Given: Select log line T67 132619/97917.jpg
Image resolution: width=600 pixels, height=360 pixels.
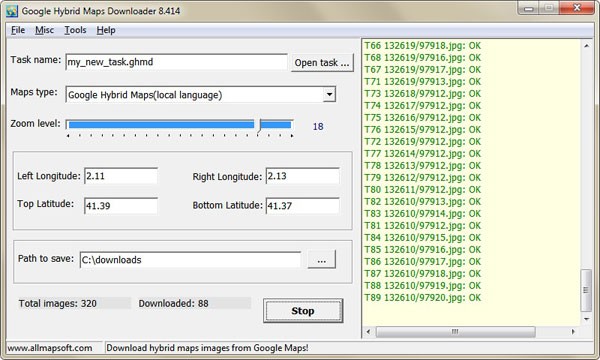Looking at the screenshot, I should click(x=422, y=70).
